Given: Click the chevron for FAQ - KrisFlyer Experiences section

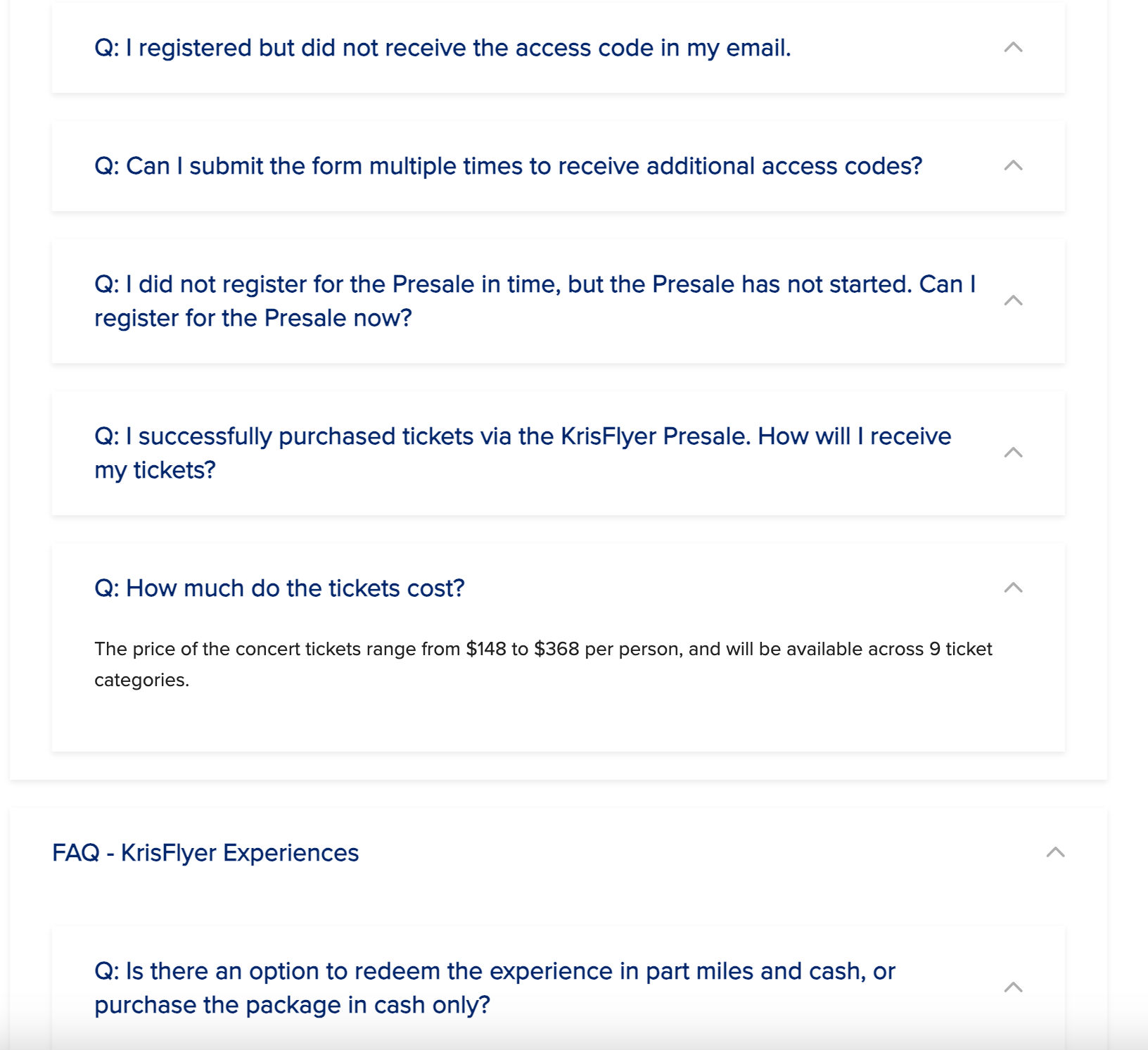Looking at the screenshot, I should coord(1055,853).
